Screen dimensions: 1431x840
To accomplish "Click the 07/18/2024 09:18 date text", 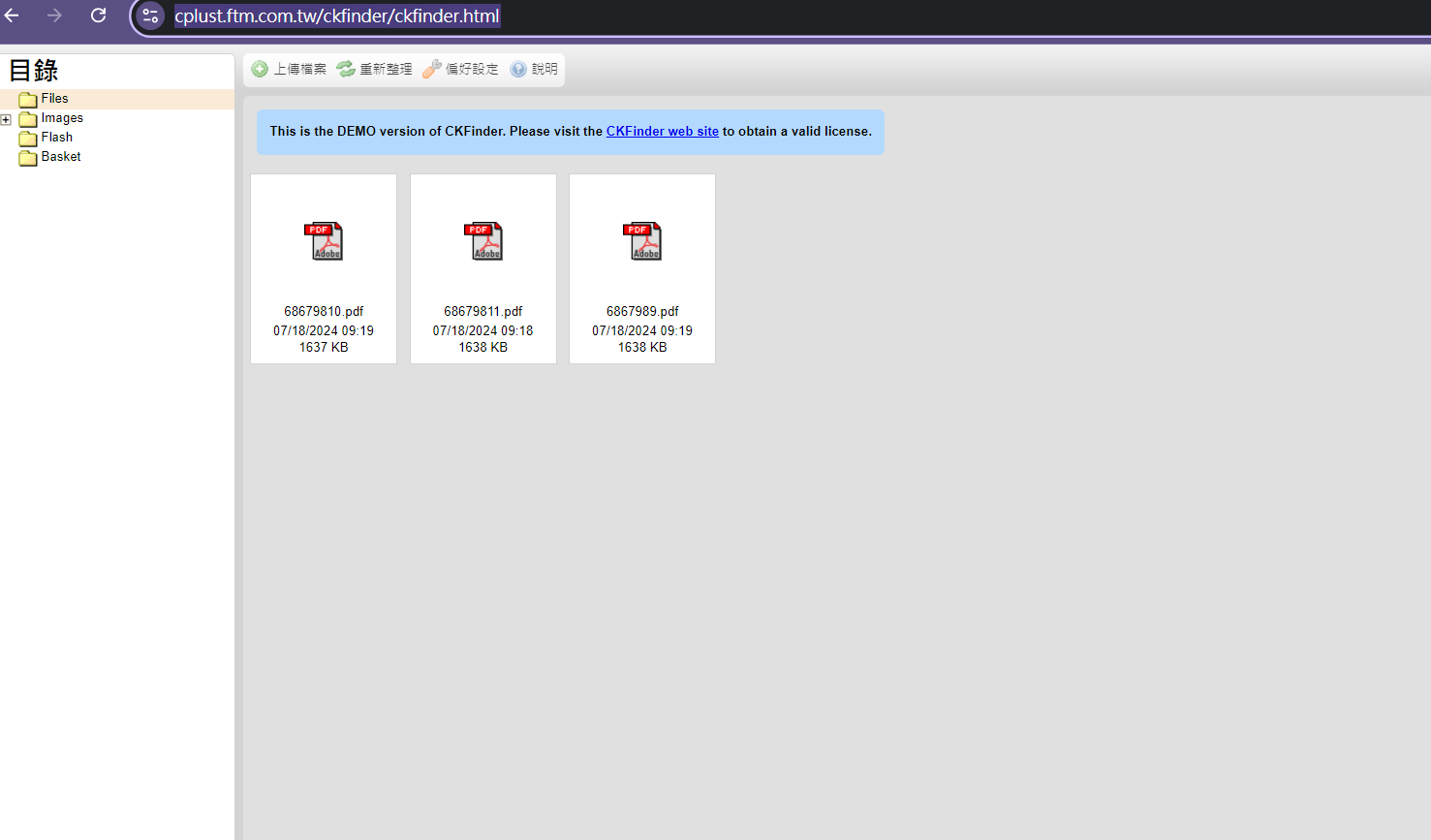I will click(483, 330).
